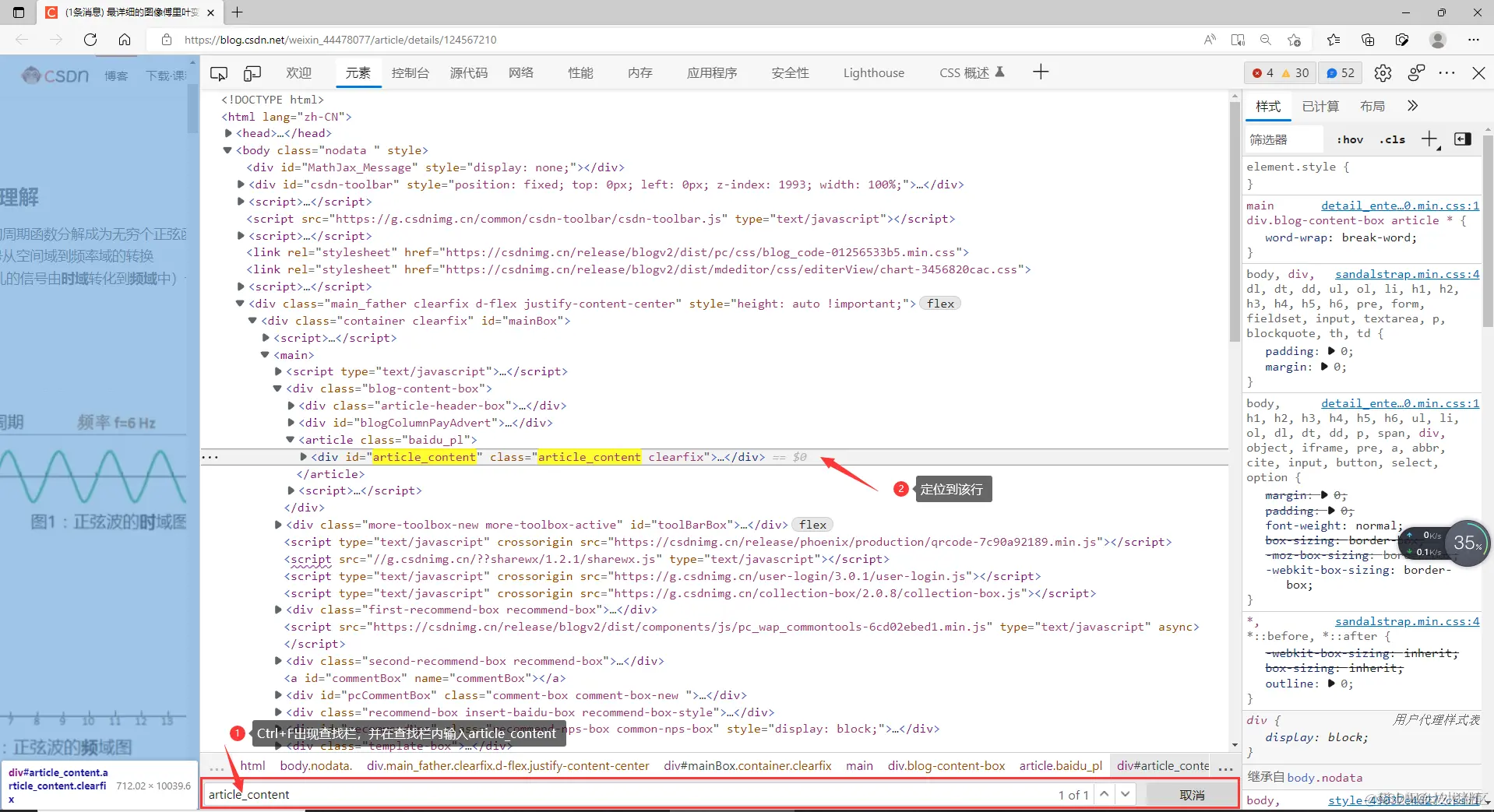Open the user profile avatar

point(1438,40)
